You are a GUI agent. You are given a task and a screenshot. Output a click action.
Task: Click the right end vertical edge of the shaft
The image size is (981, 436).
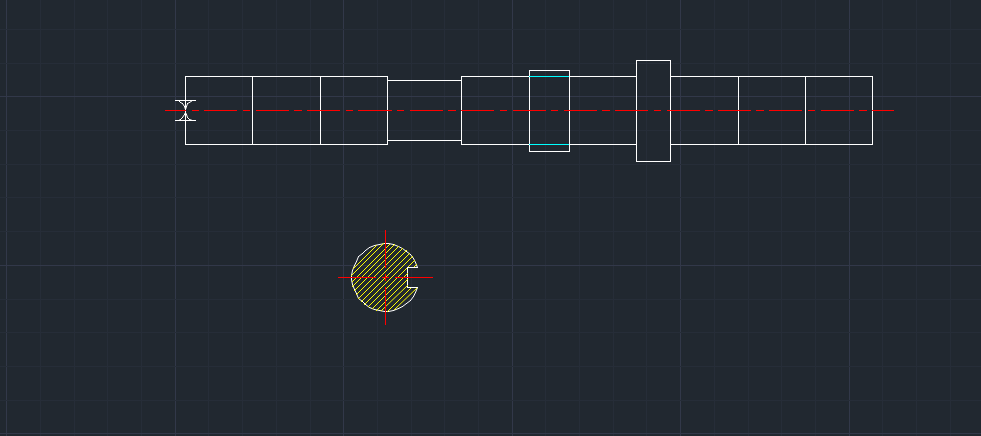coord(872,125)
